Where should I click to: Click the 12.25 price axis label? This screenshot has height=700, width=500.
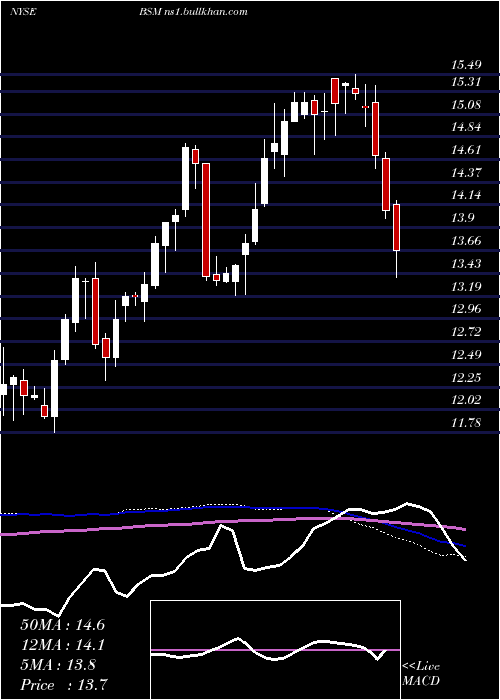(x=466, y=378)
